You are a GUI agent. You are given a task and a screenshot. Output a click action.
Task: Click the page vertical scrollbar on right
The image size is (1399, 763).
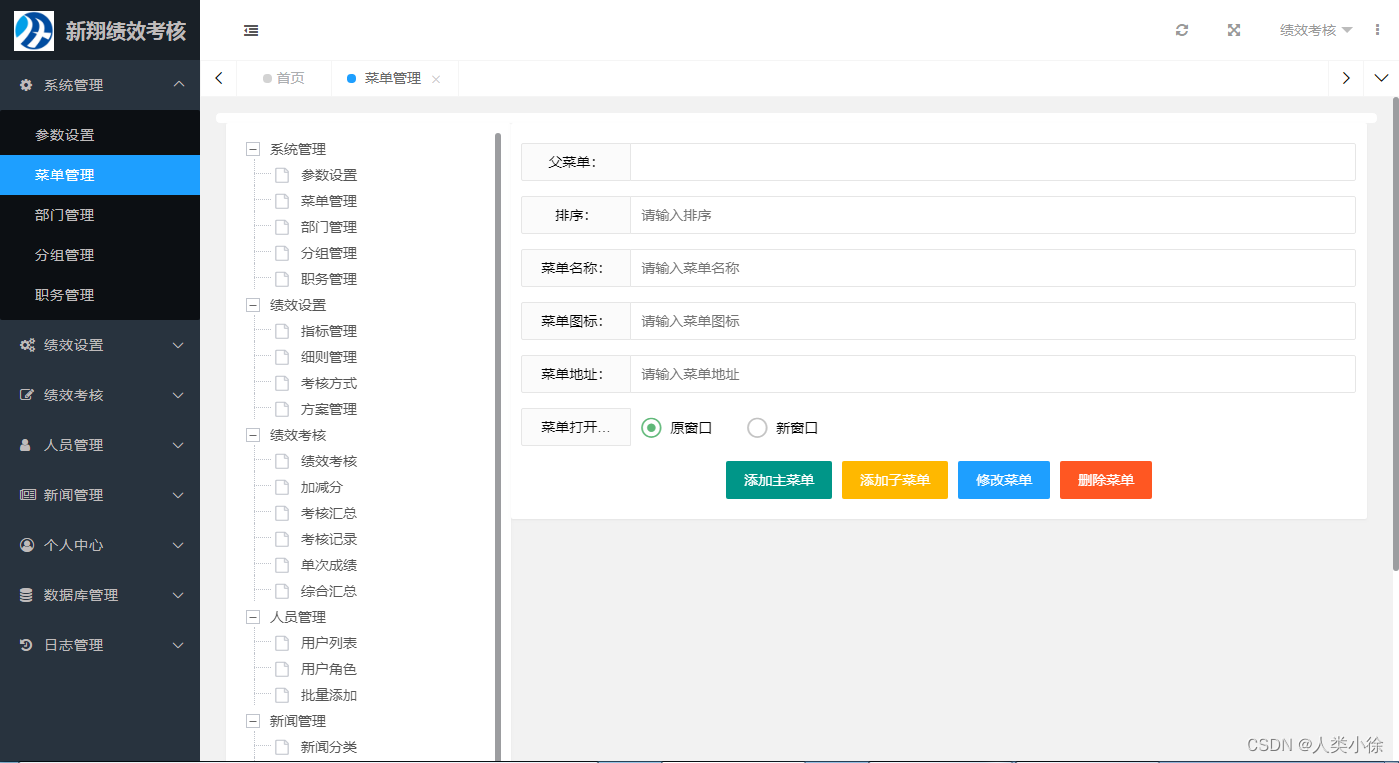tap(1395, 333)
